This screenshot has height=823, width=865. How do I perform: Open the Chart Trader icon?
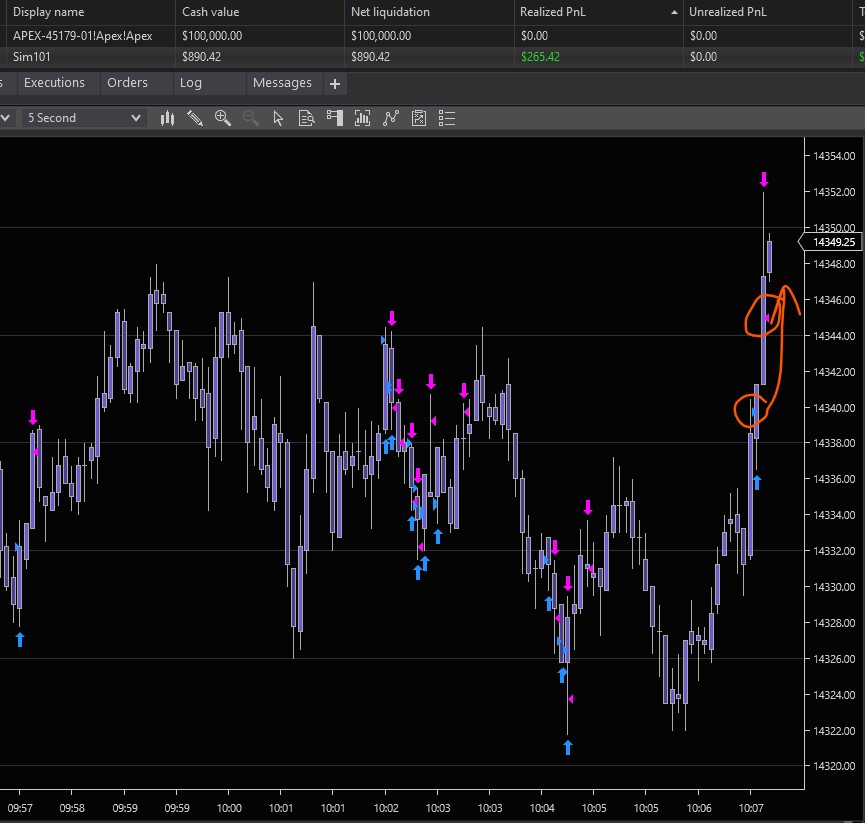pos(335,118)
